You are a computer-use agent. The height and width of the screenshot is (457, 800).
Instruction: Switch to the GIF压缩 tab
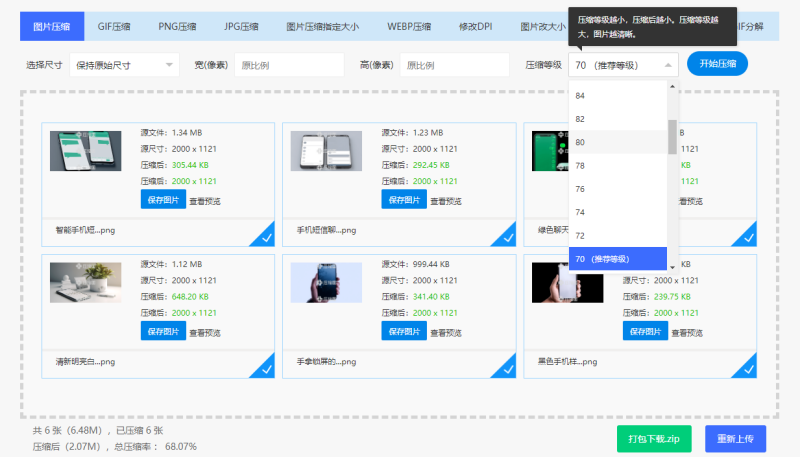(x=114, y=27)
